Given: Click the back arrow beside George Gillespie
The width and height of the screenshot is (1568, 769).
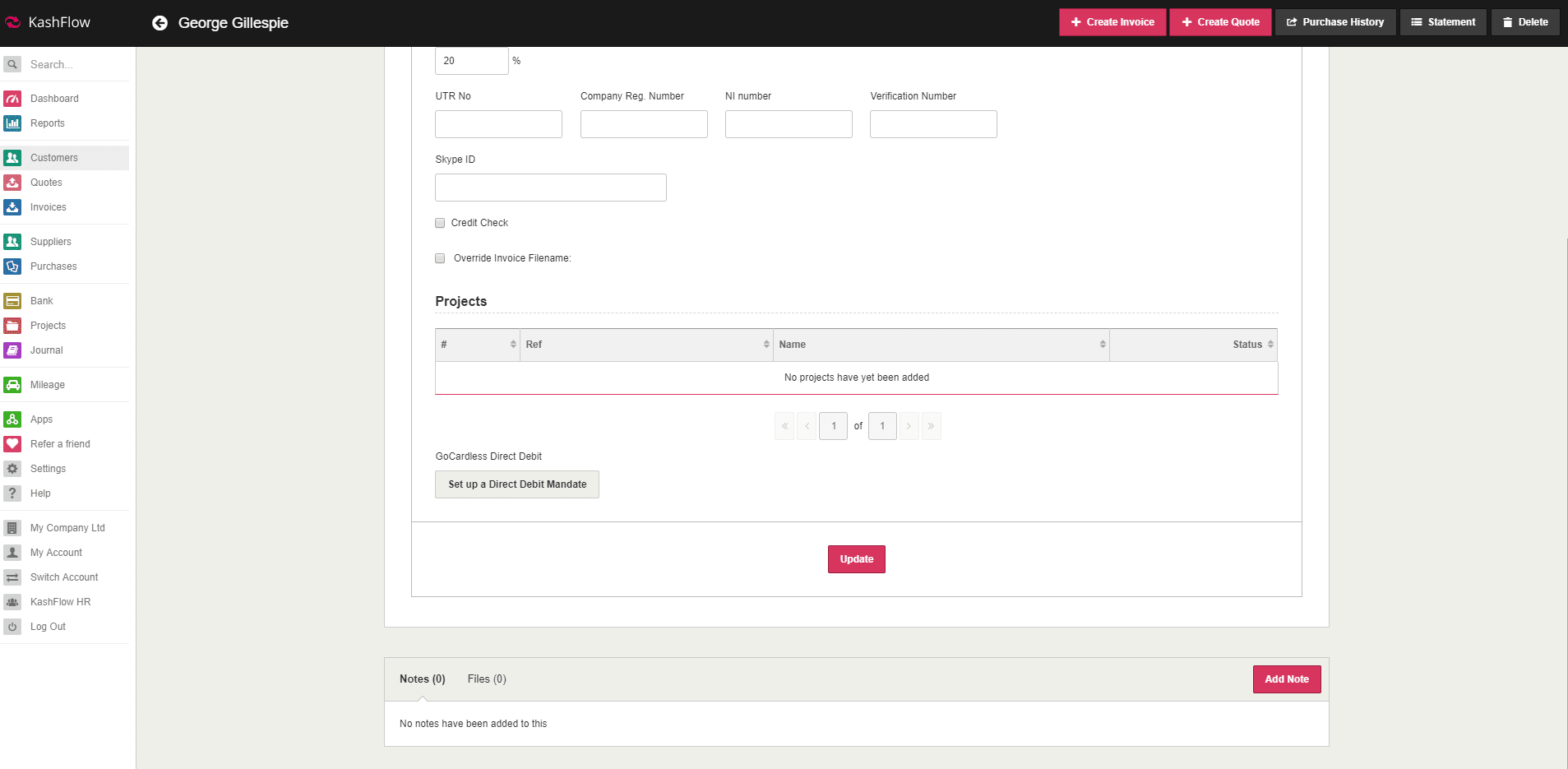Looking at the screenshot, I should coord(160,23).
